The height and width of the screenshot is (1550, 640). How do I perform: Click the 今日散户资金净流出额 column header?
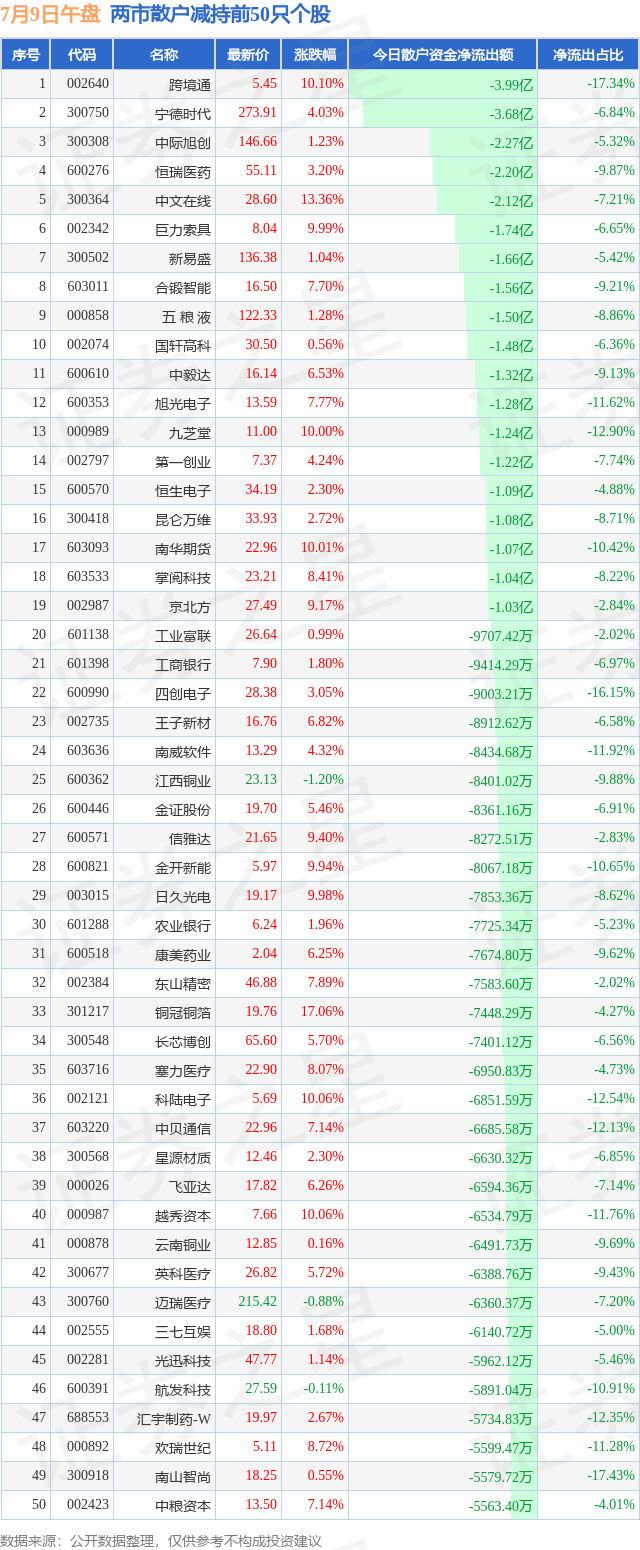tap(443, 55)
